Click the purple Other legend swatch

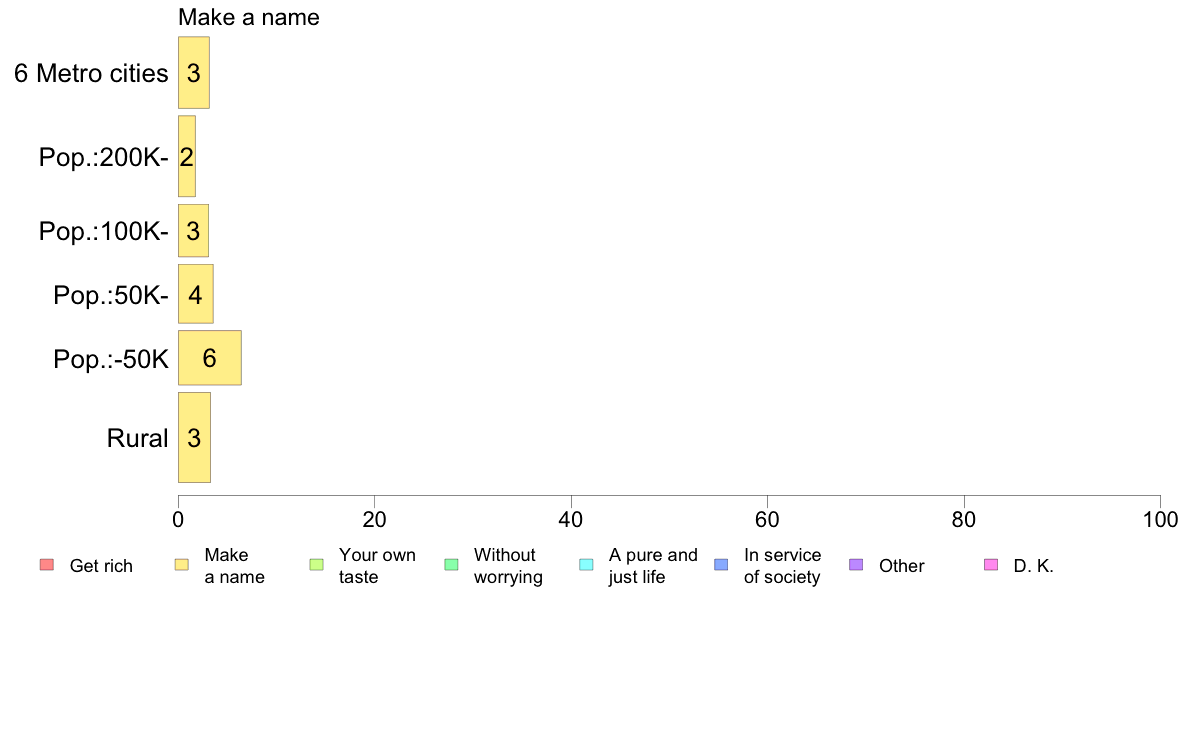(x=856, y=565)
